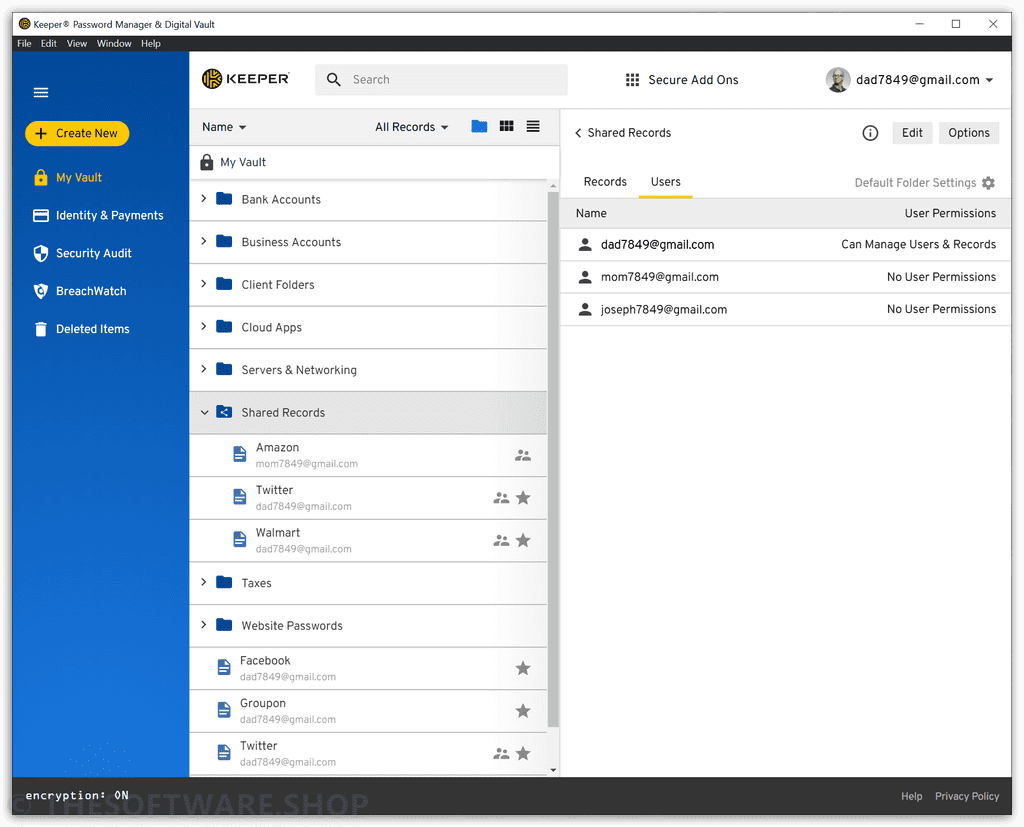Click the Facebook record document icon
The image size is (1024, 827).
(x=224, y=667)
